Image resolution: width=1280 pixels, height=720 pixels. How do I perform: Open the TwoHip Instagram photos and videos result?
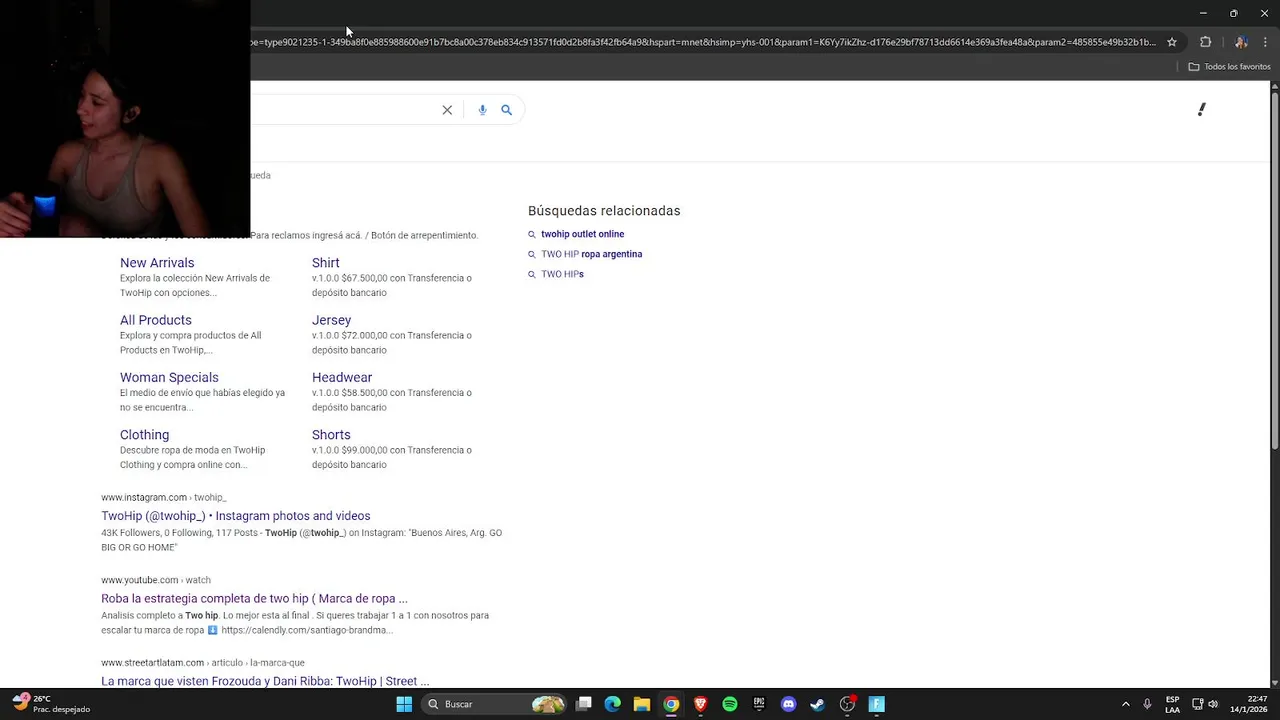[x=235, y=516]
